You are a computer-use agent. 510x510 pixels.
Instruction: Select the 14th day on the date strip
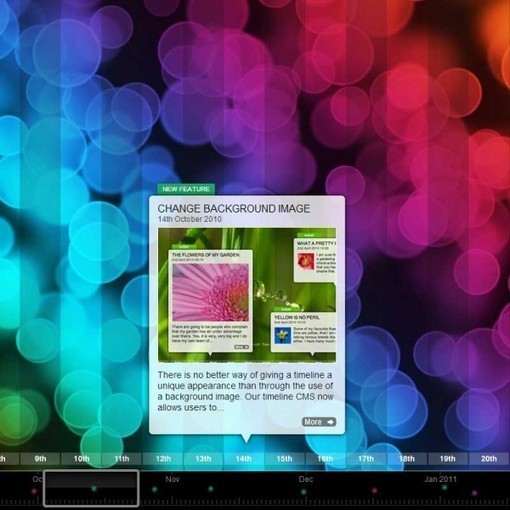pos(244,459)
